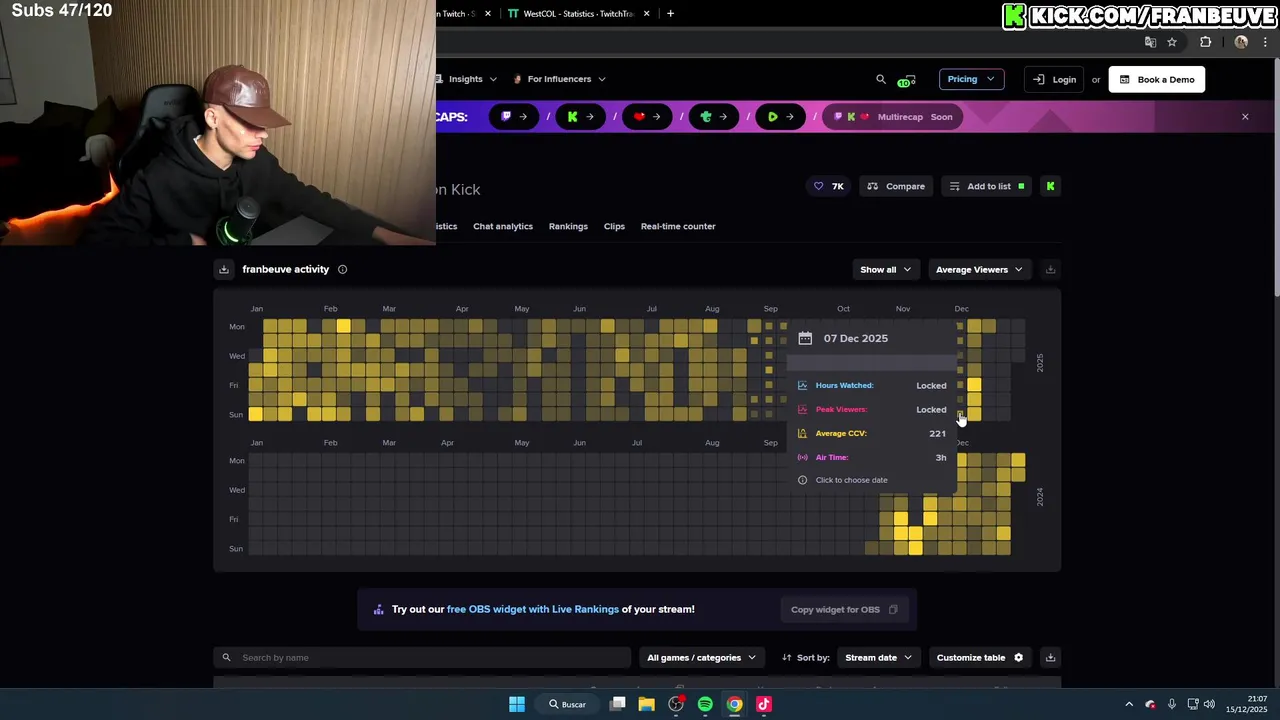Open the green turtle-icon recap pill
Viewport: 1280px width, 720px height.
[714, 117]
